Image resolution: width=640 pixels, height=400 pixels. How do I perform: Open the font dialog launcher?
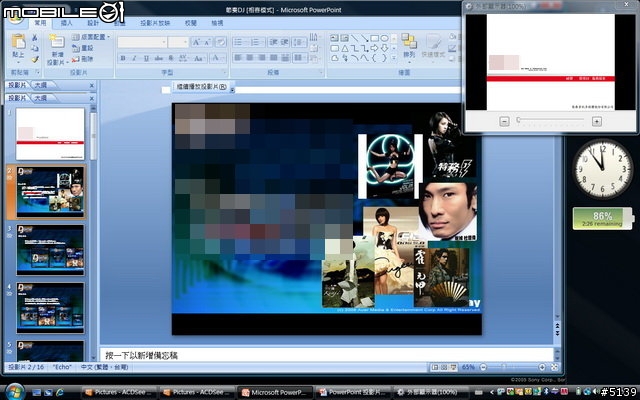(x=224, y=73)
